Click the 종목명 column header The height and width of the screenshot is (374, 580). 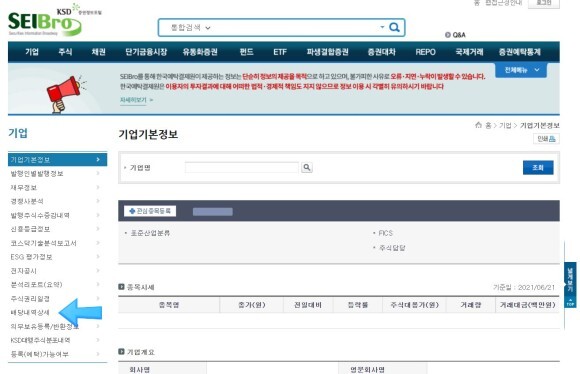[169, 305]
